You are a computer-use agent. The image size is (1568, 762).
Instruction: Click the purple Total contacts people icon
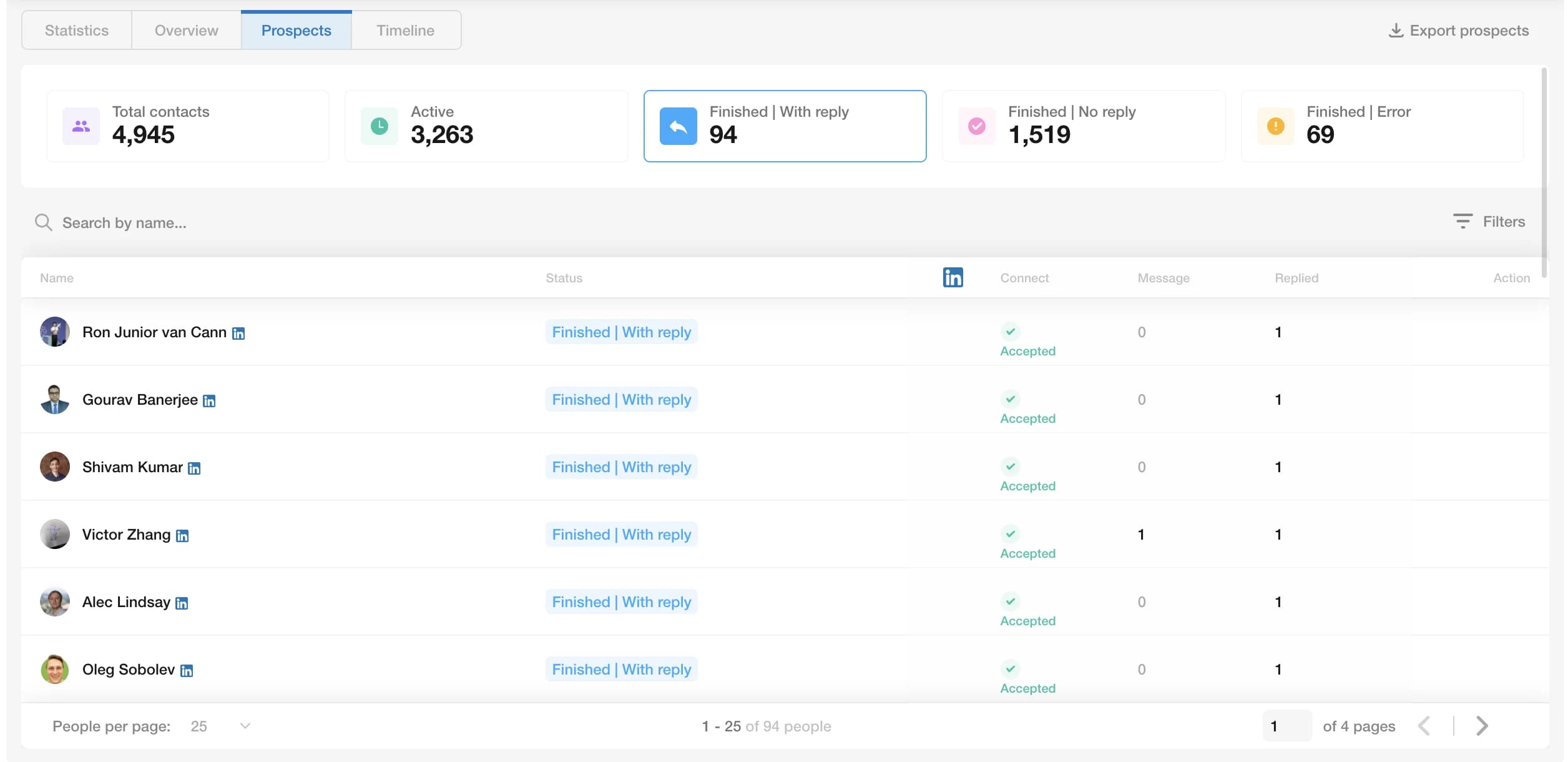[x=81, y=126]
